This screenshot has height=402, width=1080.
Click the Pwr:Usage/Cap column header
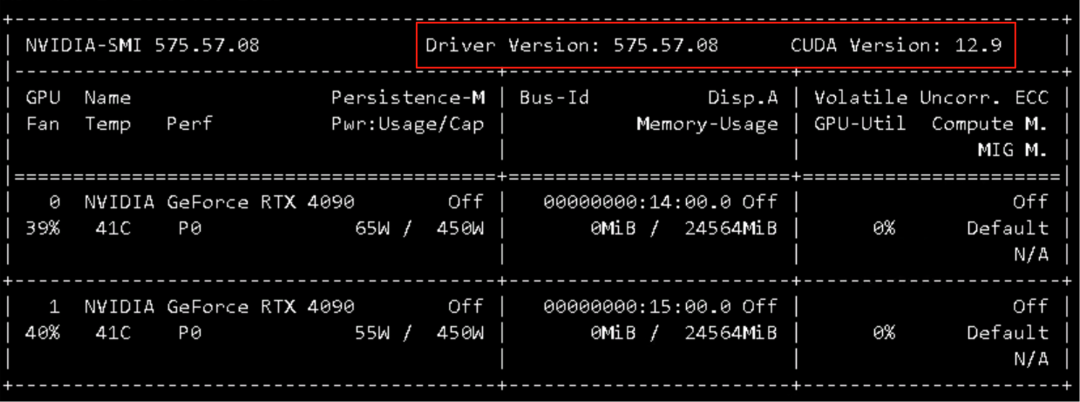tap(407, 124)
